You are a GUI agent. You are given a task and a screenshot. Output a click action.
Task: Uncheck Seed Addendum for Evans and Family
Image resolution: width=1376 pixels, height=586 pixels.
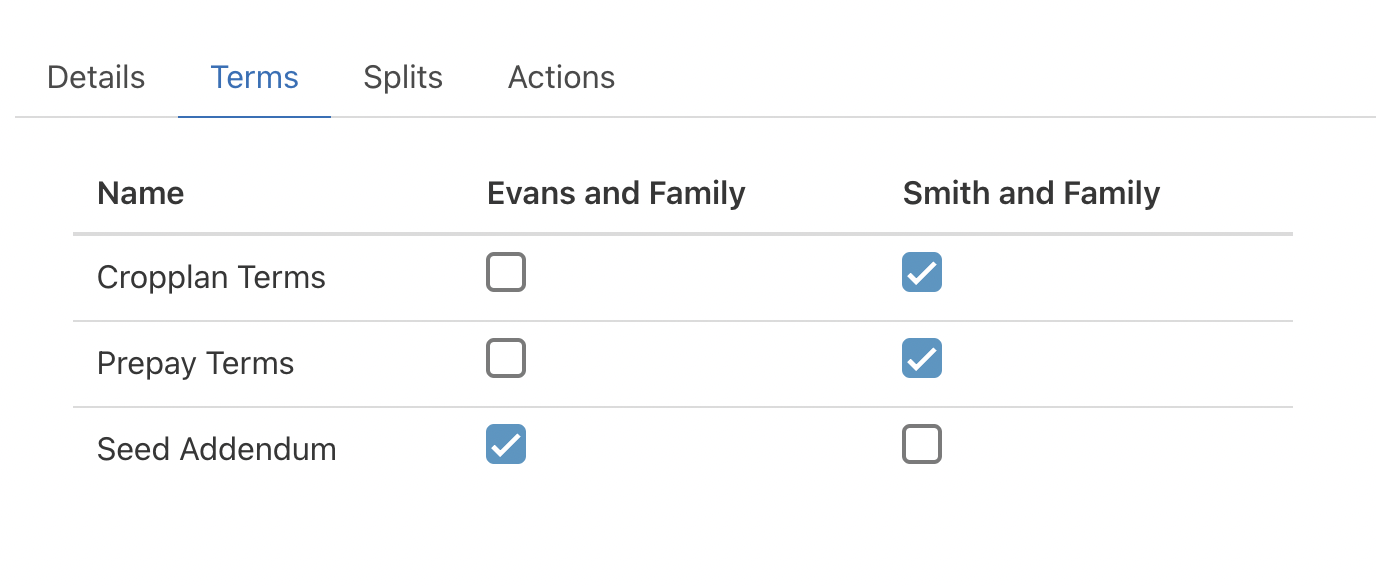(506, 444)
